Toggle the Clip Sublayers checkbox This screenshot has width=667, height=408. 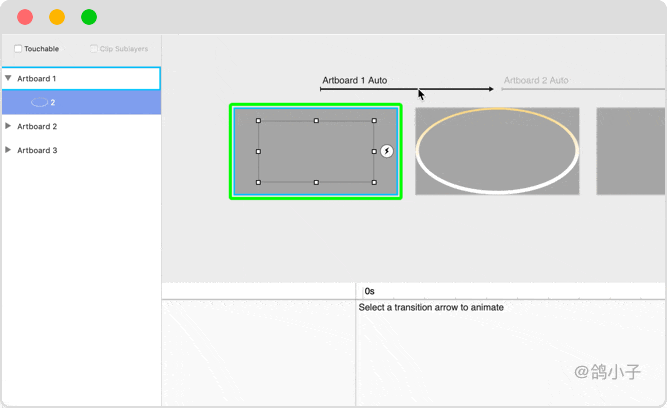[x=94, y=49]
